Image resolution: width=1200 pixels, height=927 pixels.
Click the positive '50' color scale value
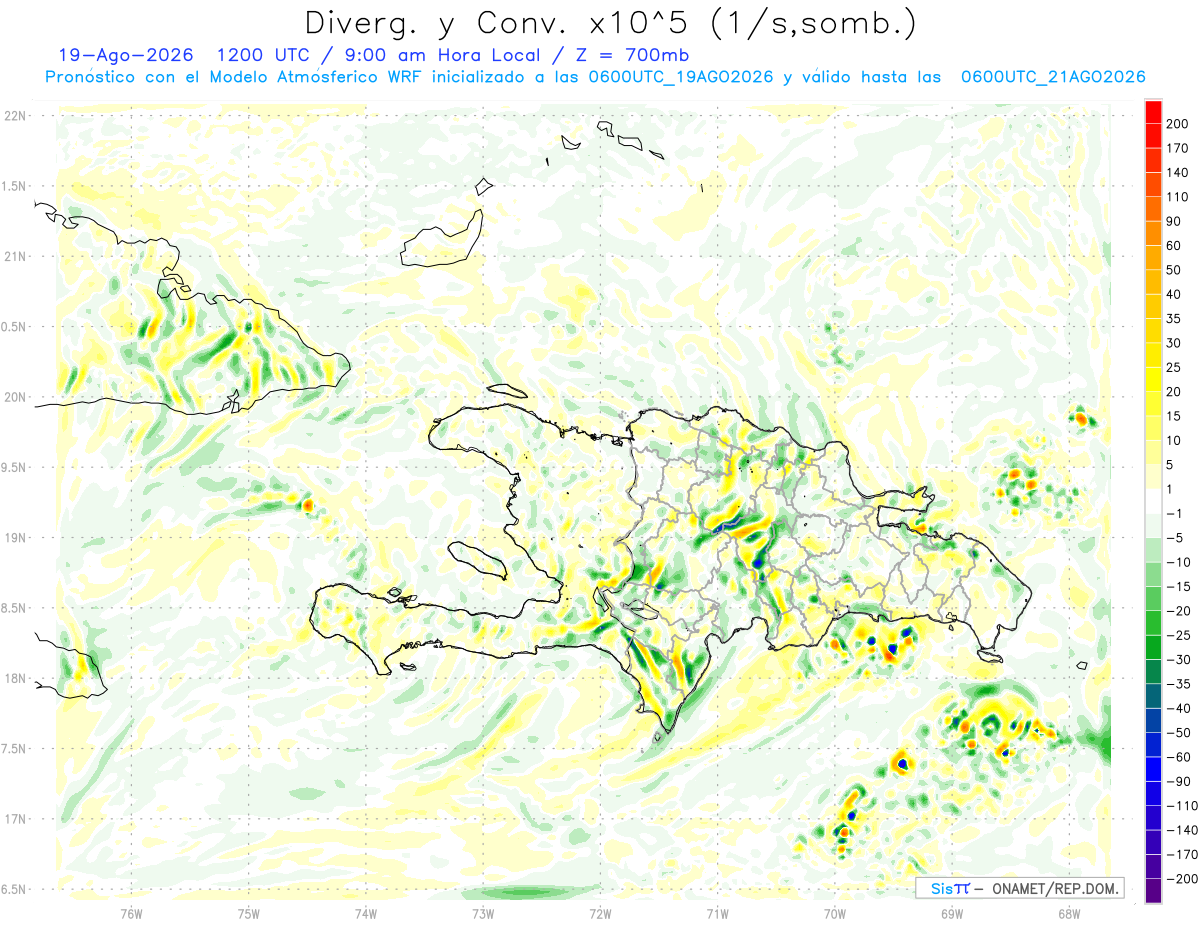(x=1173, y=270)
